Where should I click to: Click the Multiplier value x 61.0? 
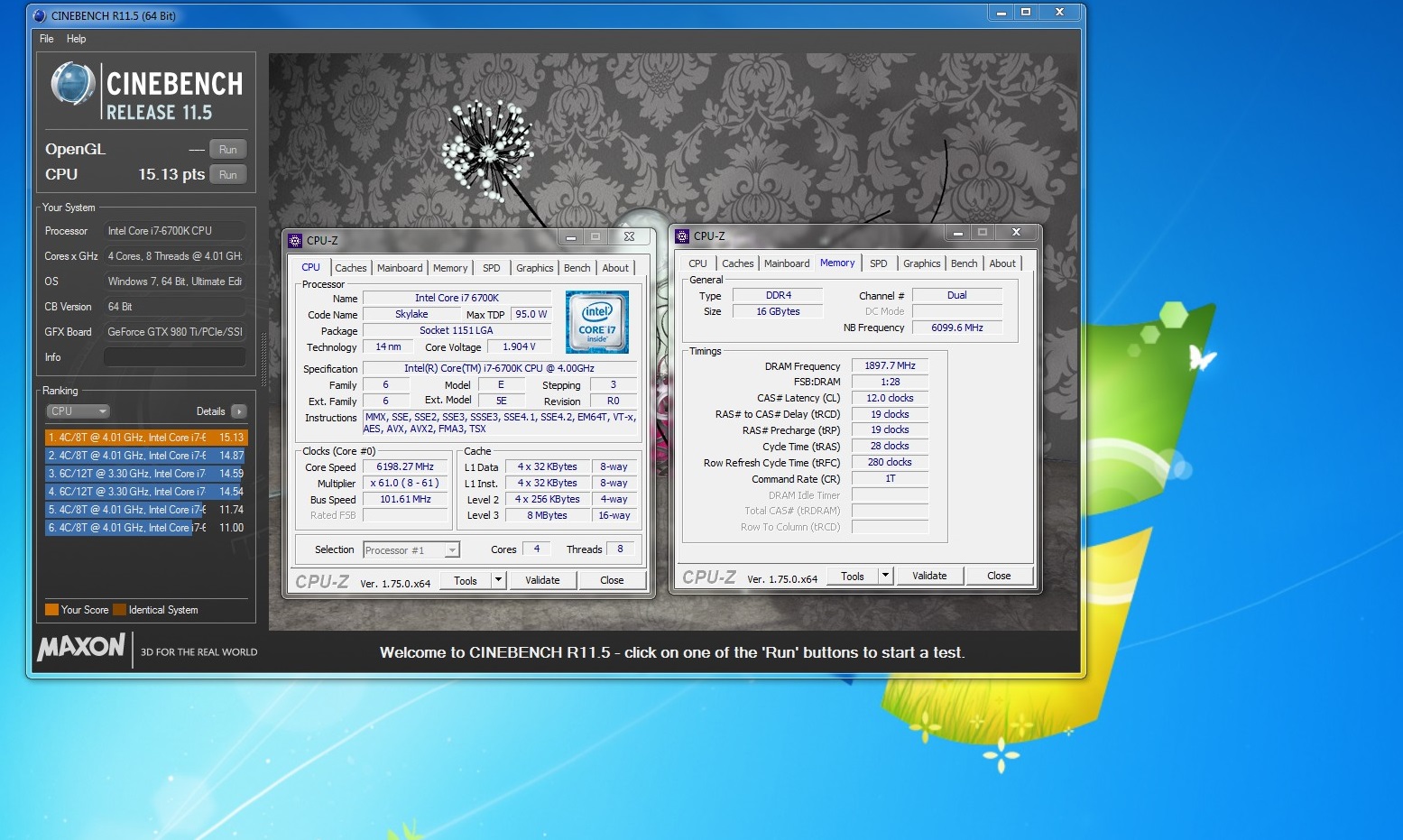coord(405,484)
